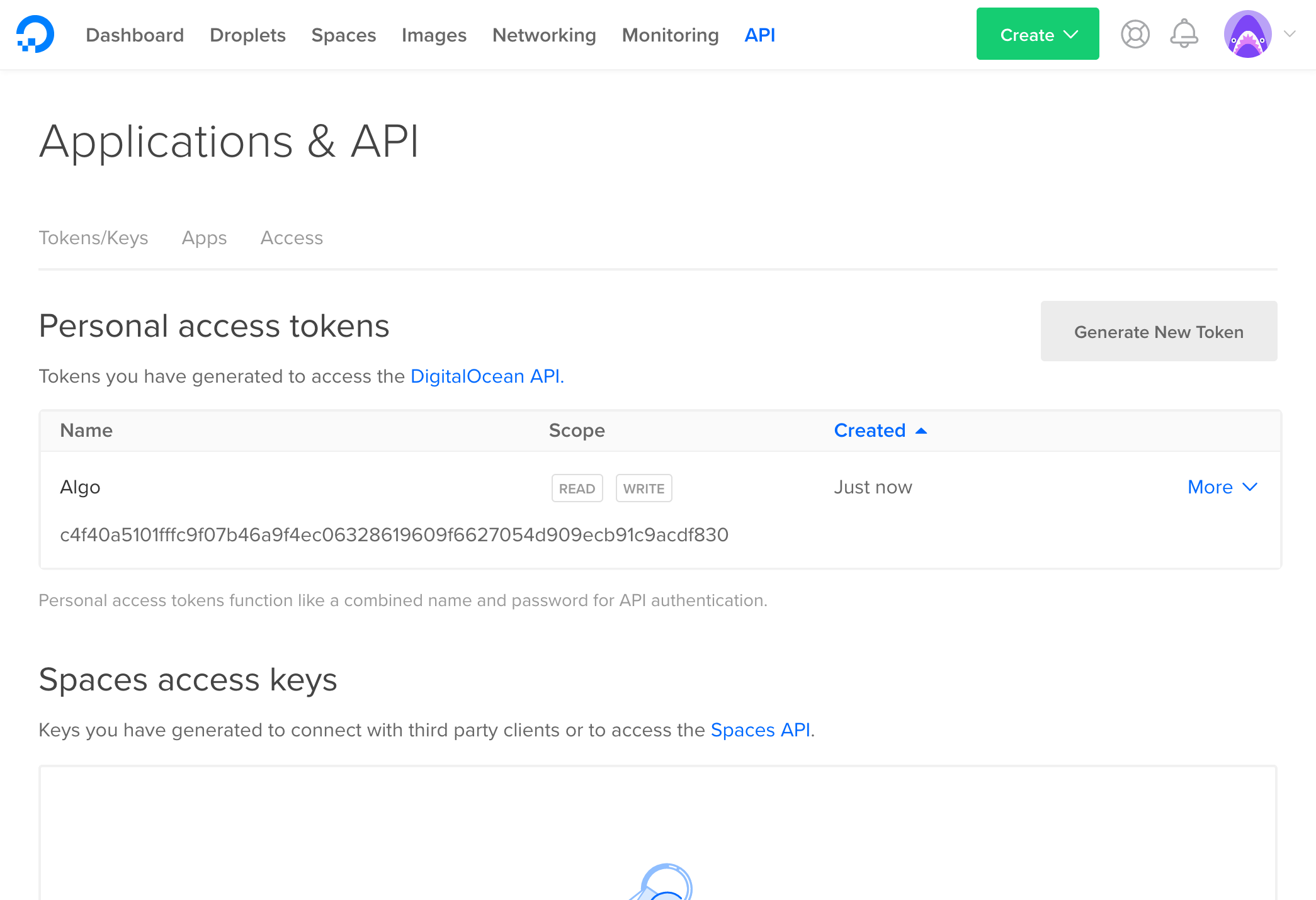Follow the Spaces API link
The width and height of the screenshot is (1316, 900).
click(x=761, y=730)
